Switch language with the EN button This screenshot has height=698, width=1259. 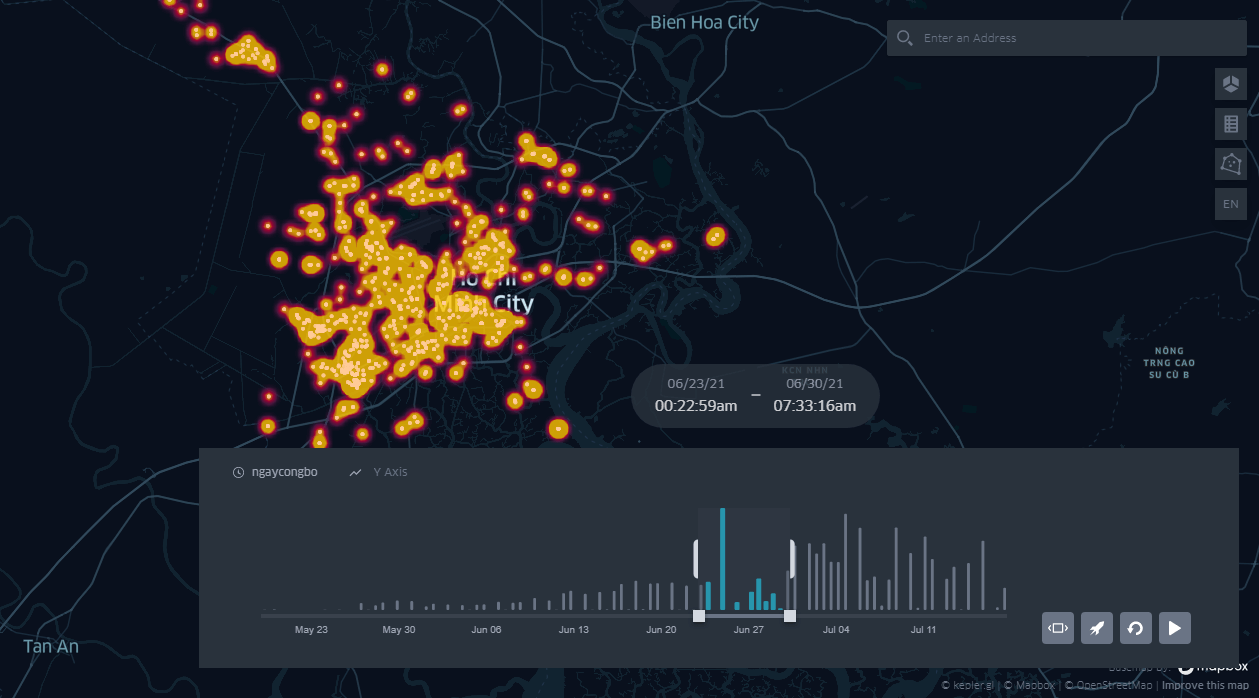click(1231, 204)
